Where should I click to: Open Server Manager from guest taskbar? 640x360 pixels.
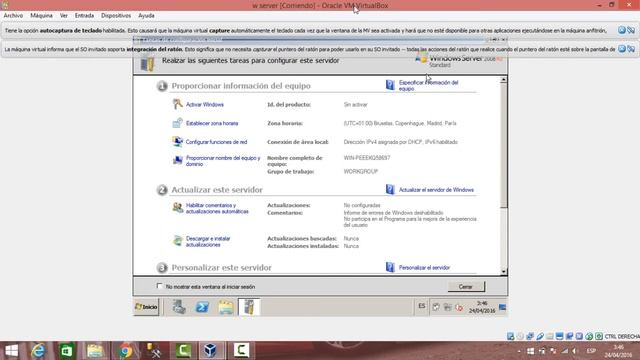click(179, 307)
